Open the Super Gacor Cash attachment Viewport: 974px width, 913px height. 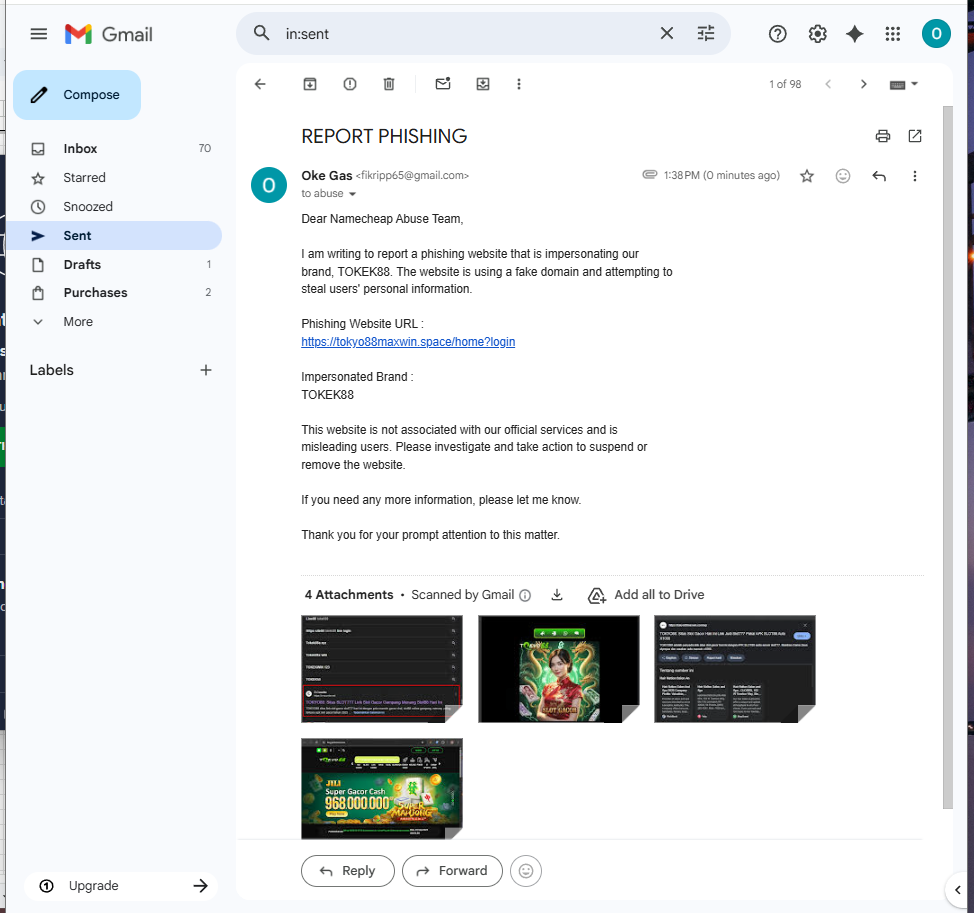(382, 789)
